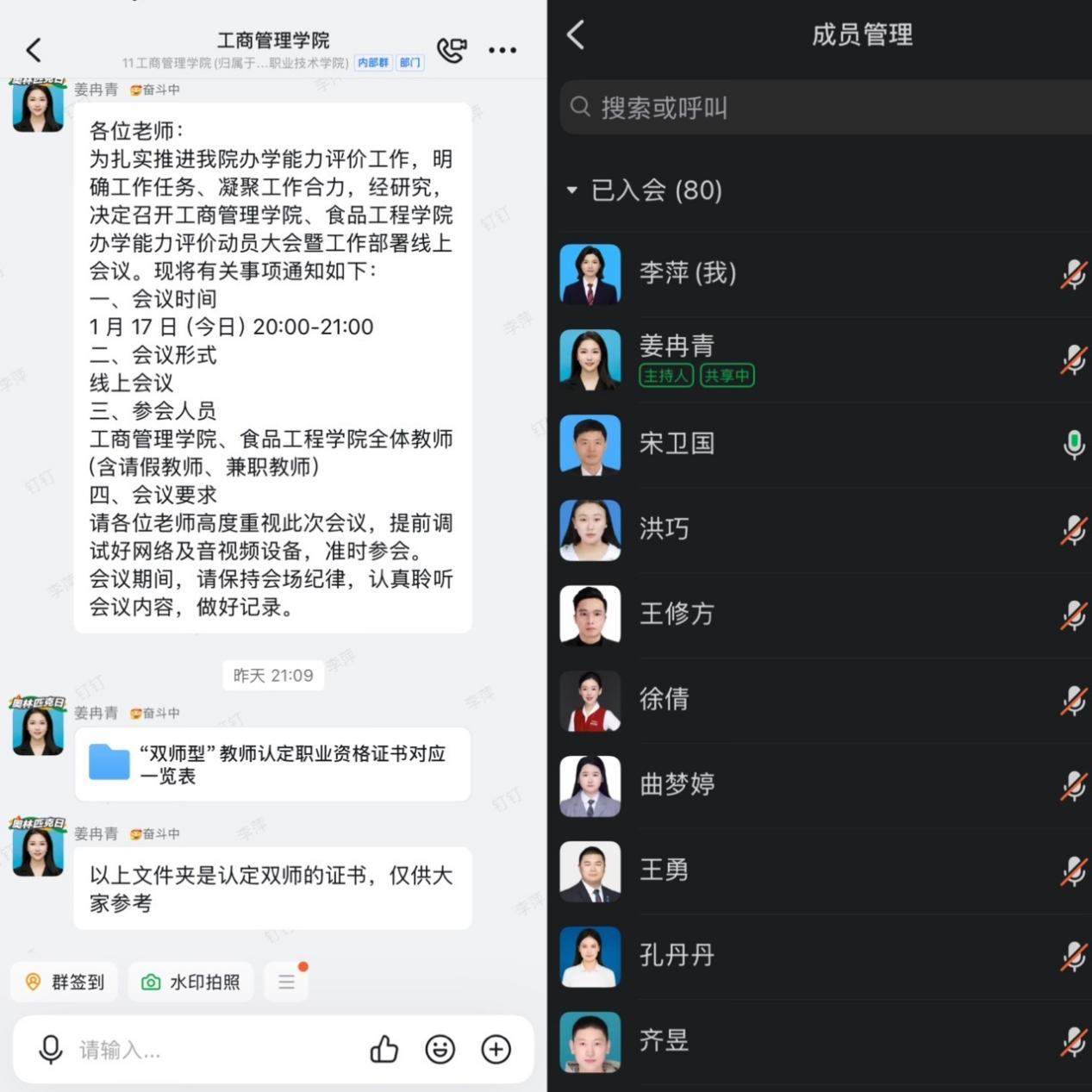Start a group voice/video call
The image size is (1092, 1092).
(452, 50)
